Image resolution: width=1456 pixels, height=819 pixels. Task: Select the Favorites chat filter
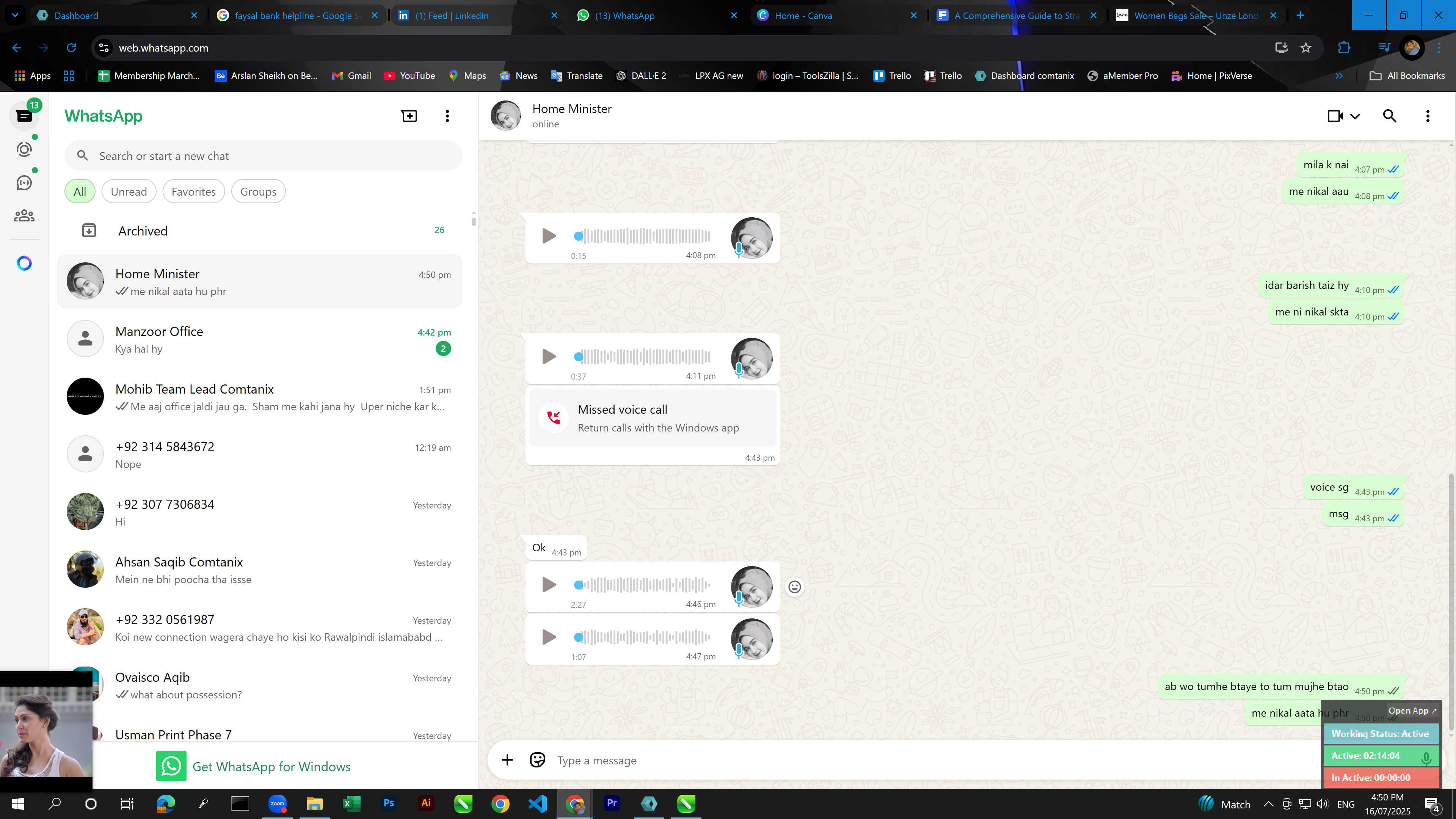point(193,191)
